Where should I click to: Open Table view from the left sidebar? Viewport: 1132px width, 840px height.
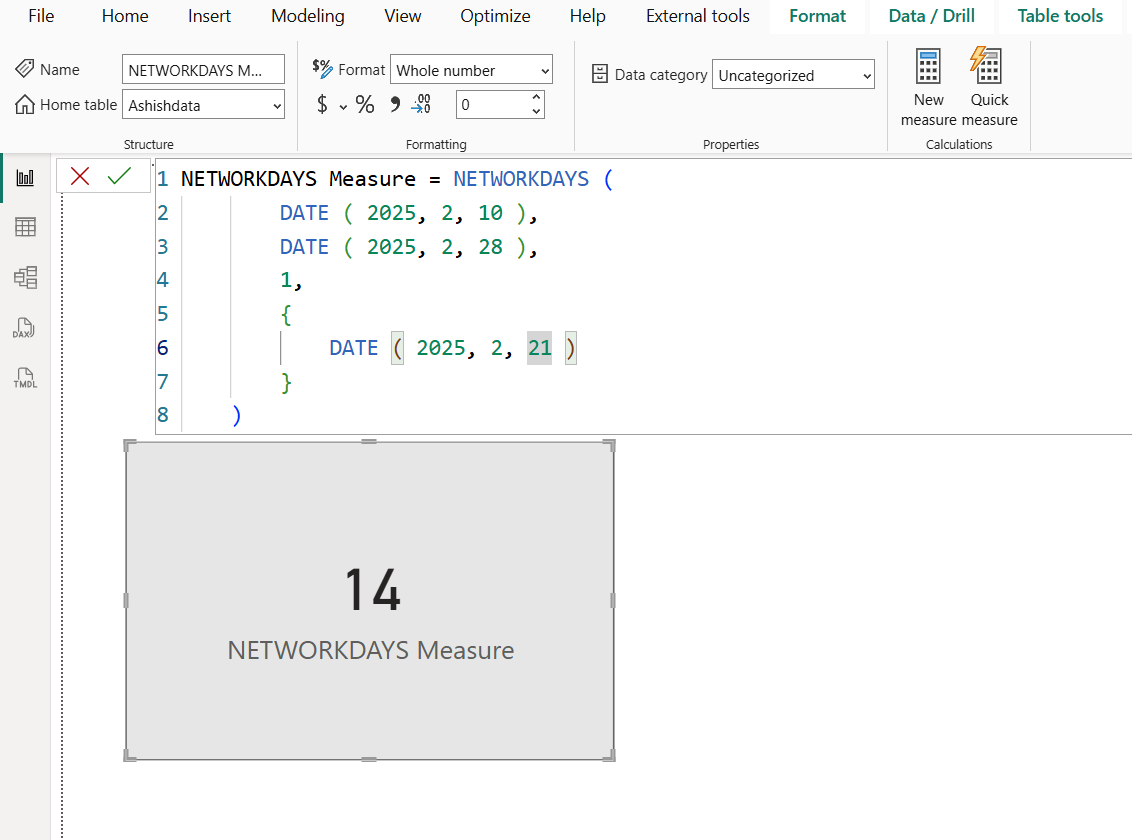point(25,227)
